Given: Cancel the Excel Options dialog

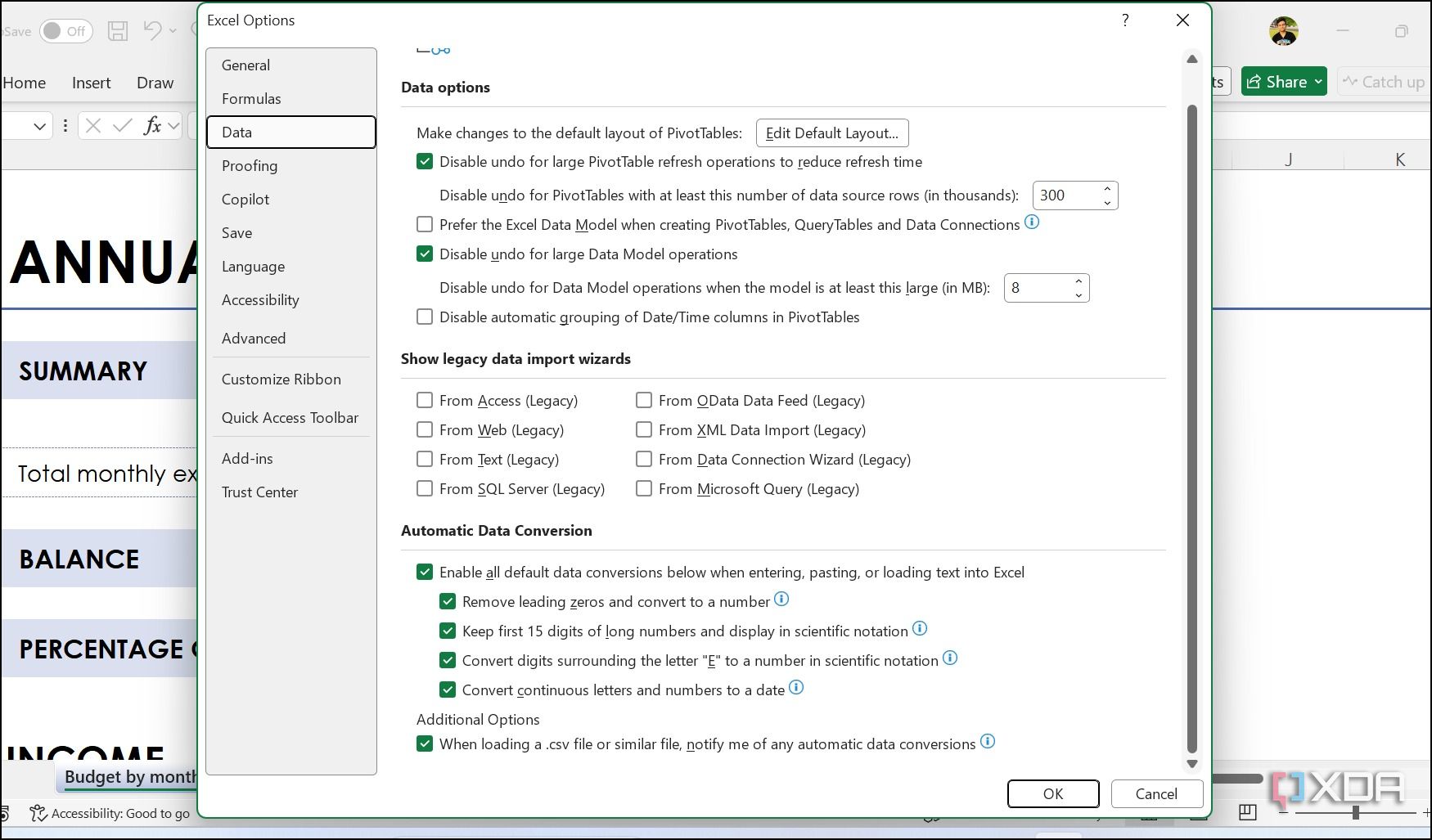Looking at the screenshot, I should coord(1156,793).
